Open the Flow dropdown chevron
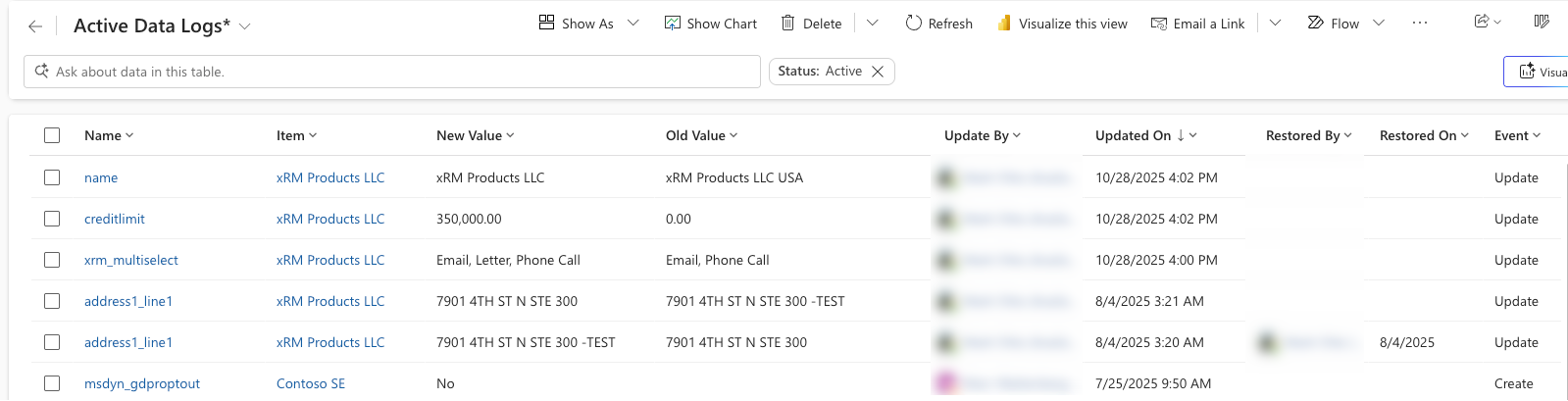Image resolution: width=1568 pixels, height=401 pixels. (x=1379, y=24)
